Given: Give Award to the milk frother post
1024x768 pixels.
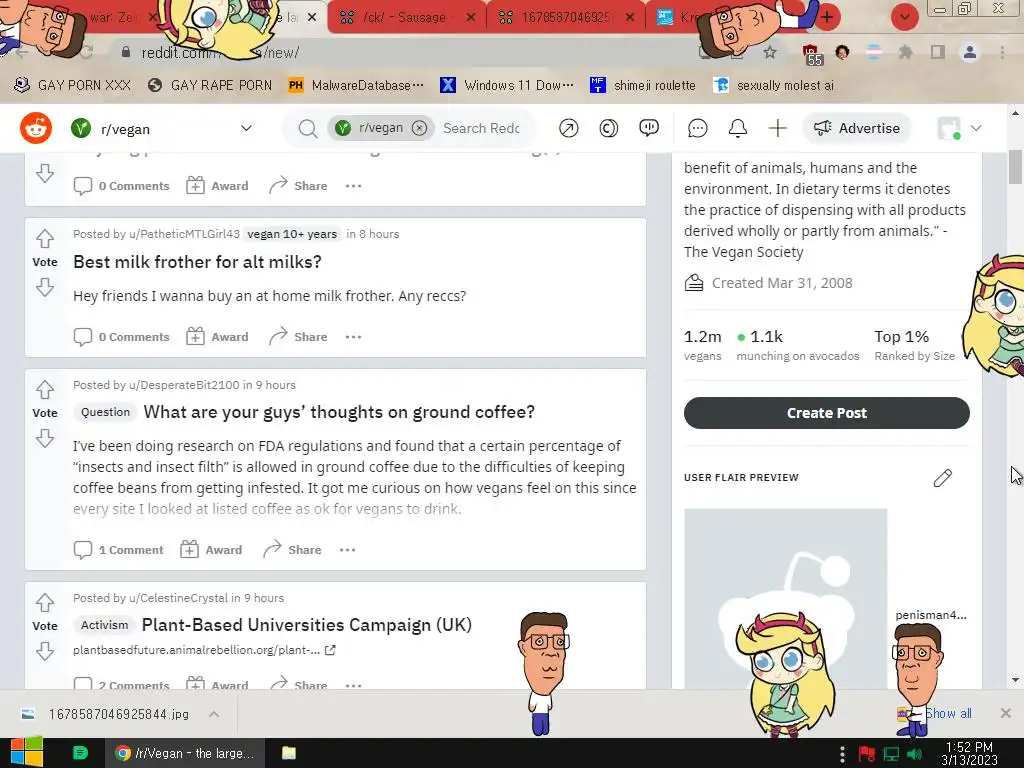Looking at the screenshot, I should tap(217, 337).
